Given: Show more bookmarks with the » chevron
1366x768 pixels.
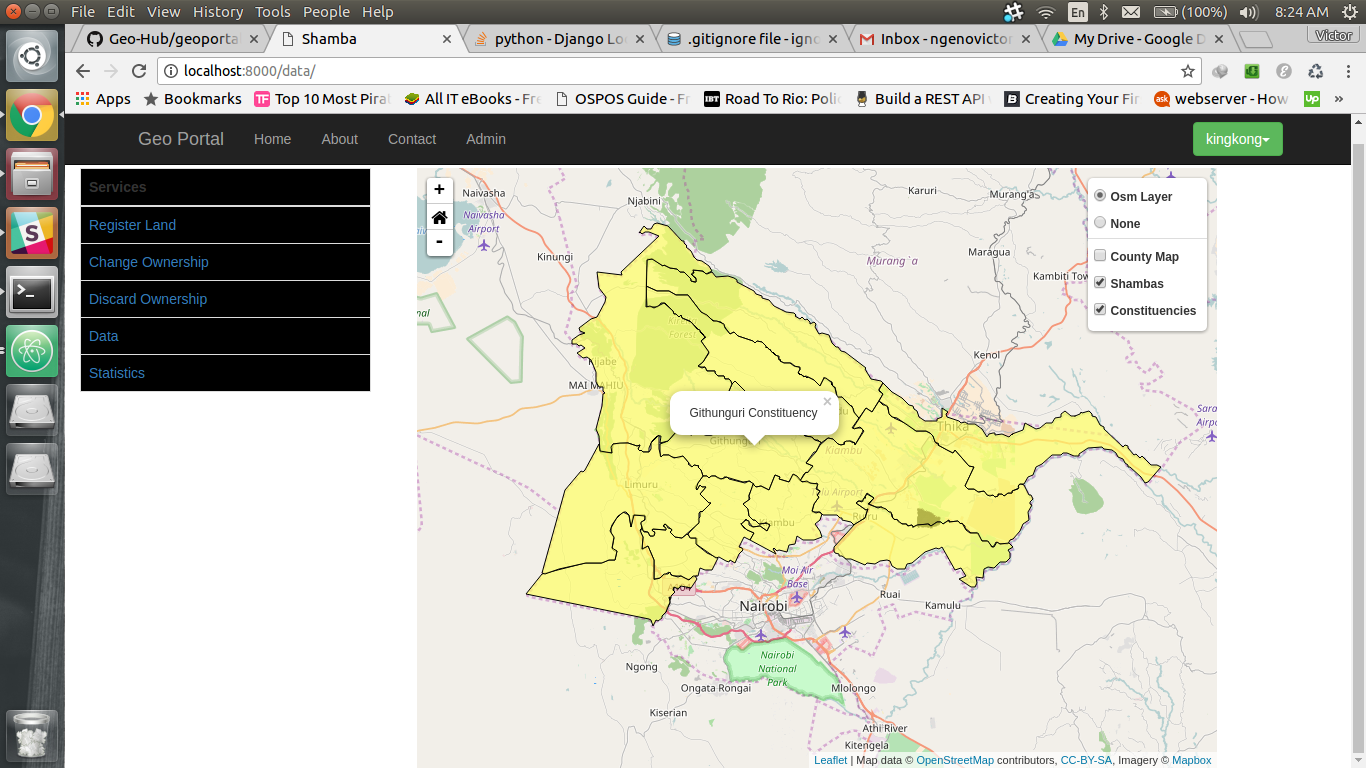Looking at the screenshot, I should click(x=1338, y=99).
